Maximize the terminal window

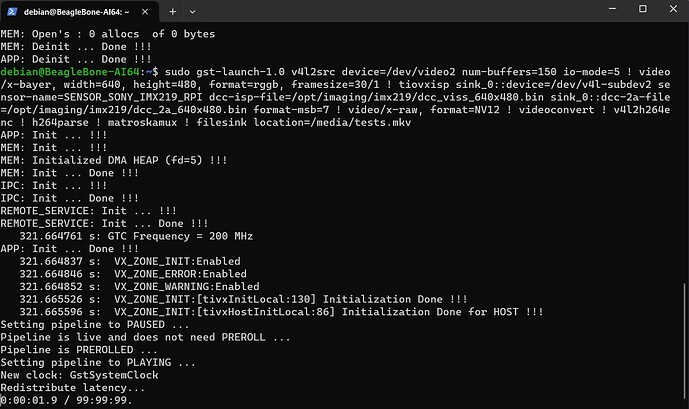point(642,9)
